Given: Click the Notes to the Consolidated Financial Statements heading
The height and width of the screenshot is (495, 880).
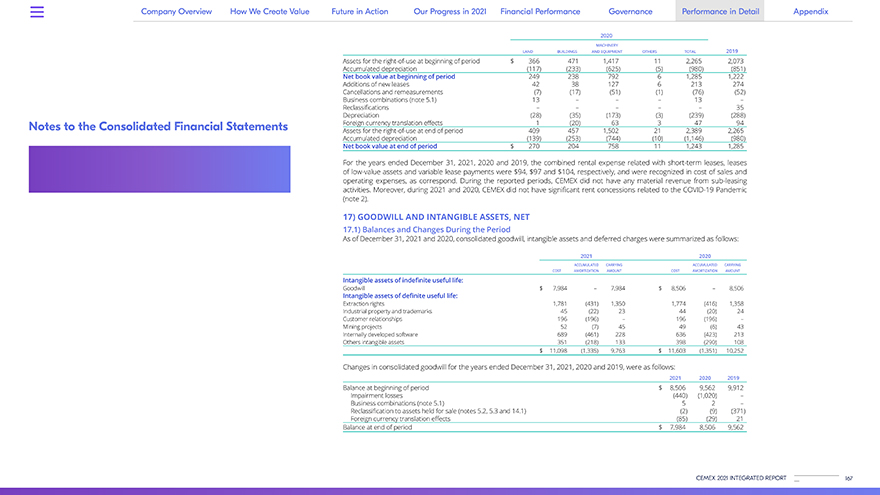Looking at the screenshot, I should coord(158,127).
